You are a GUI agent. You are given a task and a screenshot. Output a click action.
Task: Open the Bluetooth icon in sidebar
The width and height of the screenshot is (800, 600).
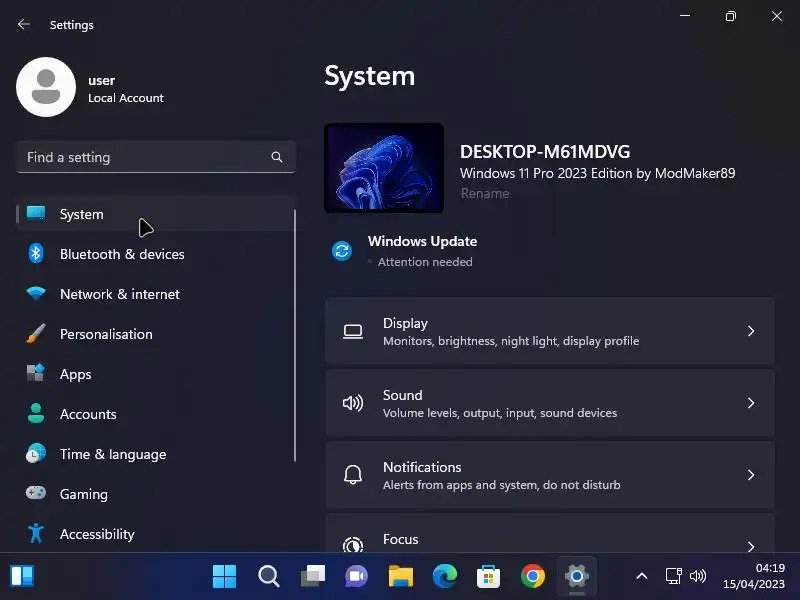click(36, 253)
